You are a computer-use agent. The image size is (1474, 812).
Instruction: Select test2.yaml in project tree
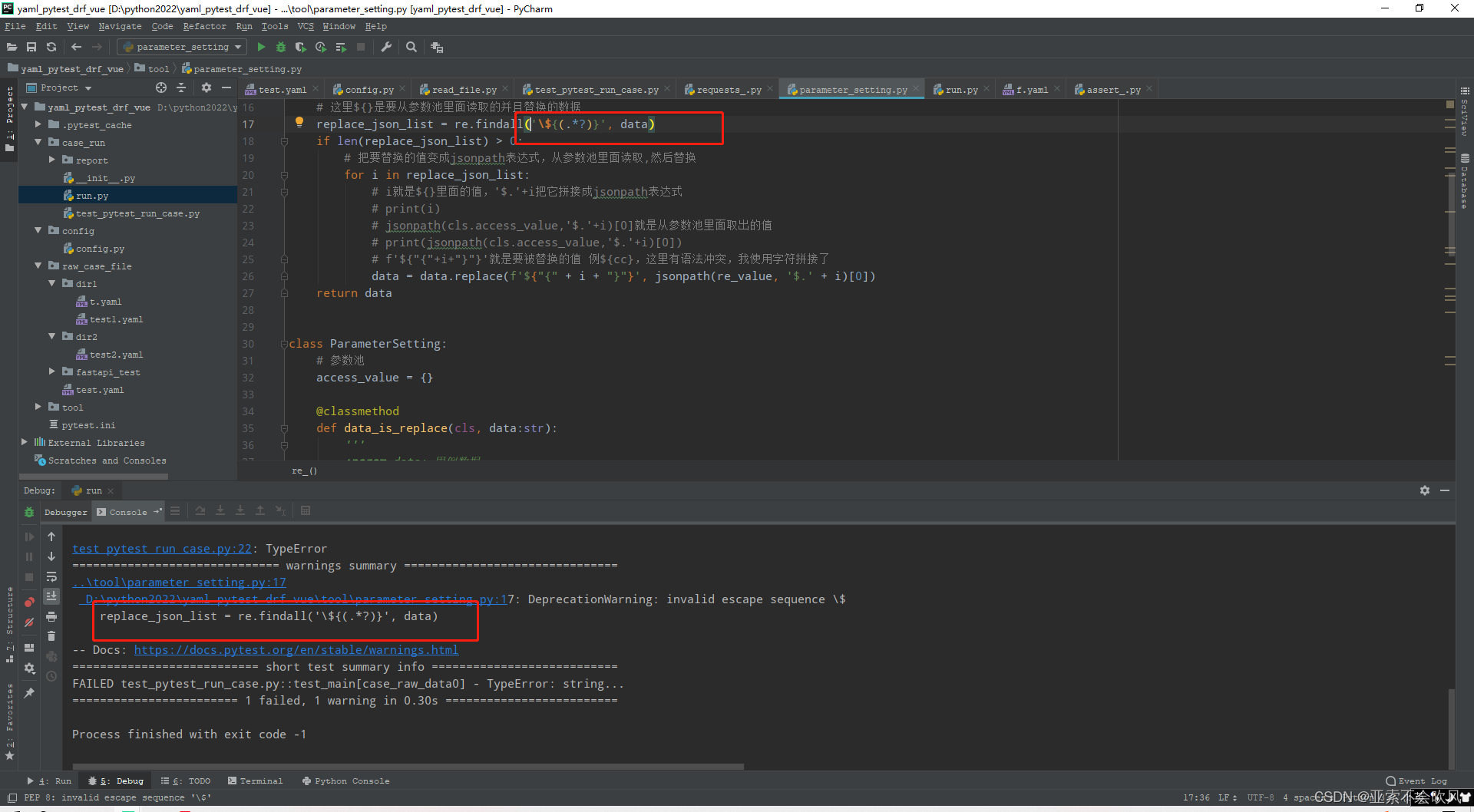point(116,355)
